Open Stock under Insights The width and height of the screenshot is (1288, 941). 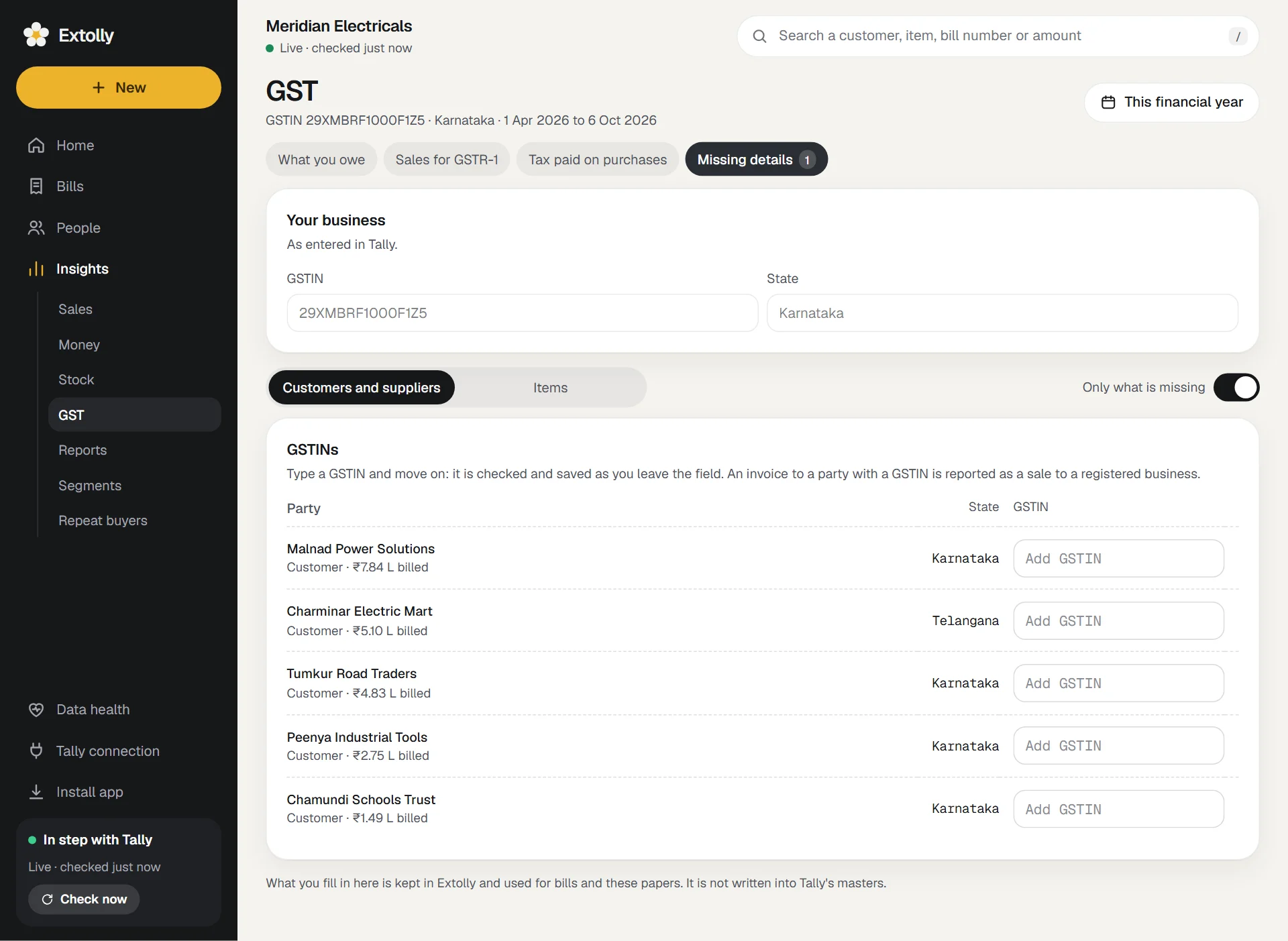click(135, 380)
